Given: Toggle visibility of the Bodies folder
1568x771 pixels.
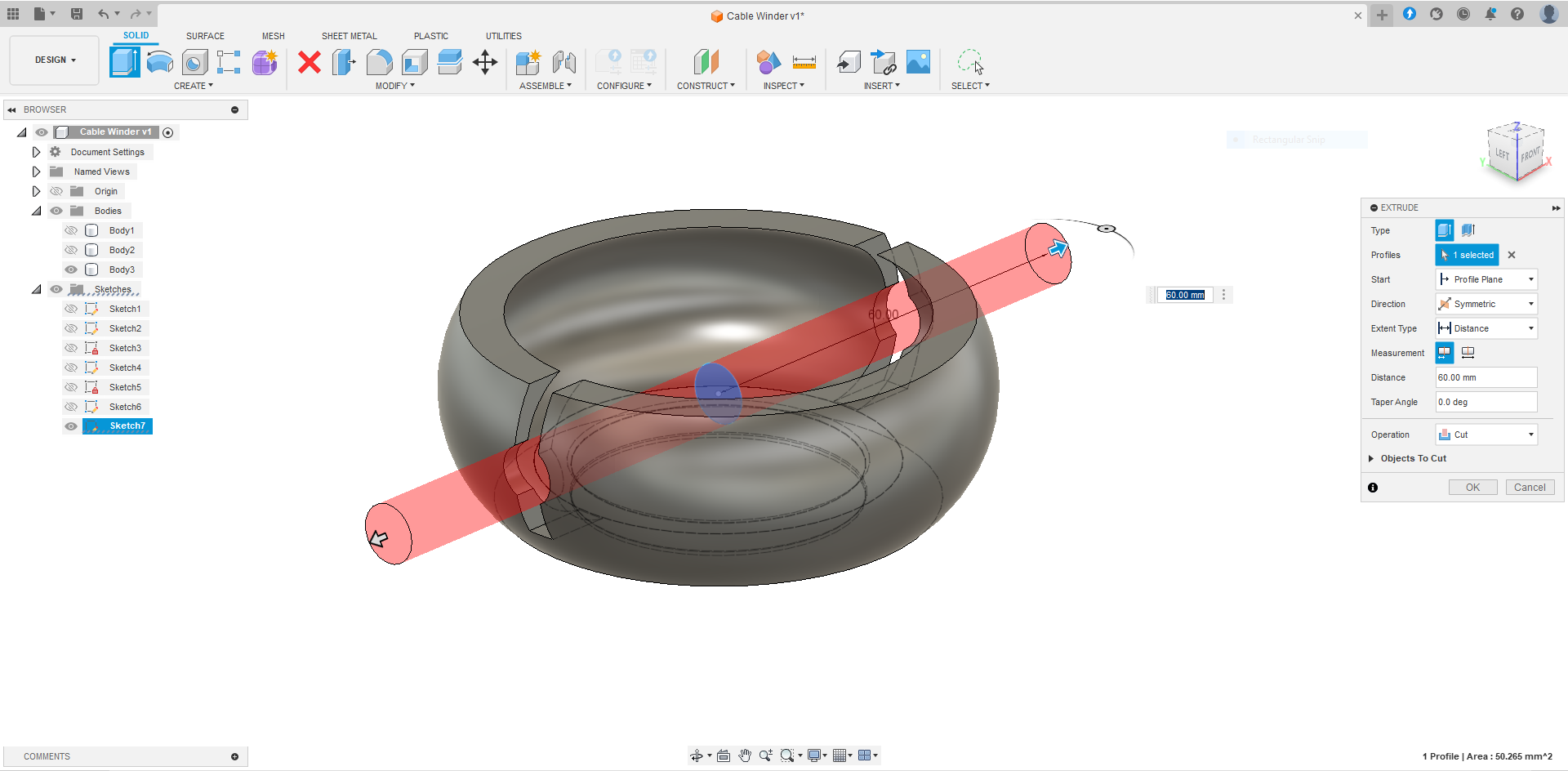Looking at the screenshot, I should click(56, 211).
